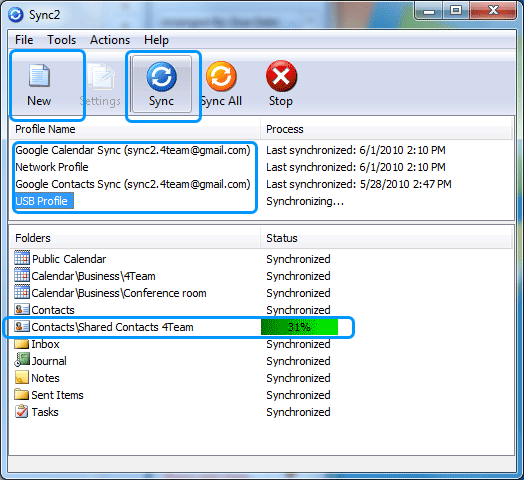Select the Notes folder name
Viewport: 524px width, 480px height.
coord(45,378)
